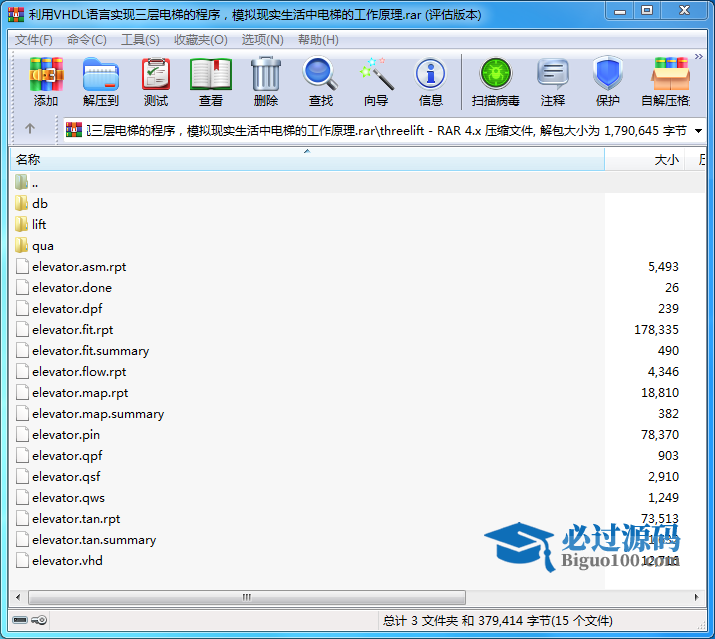Open the Help (帮助) menu

pyautogui.click(x=318, y=40)
